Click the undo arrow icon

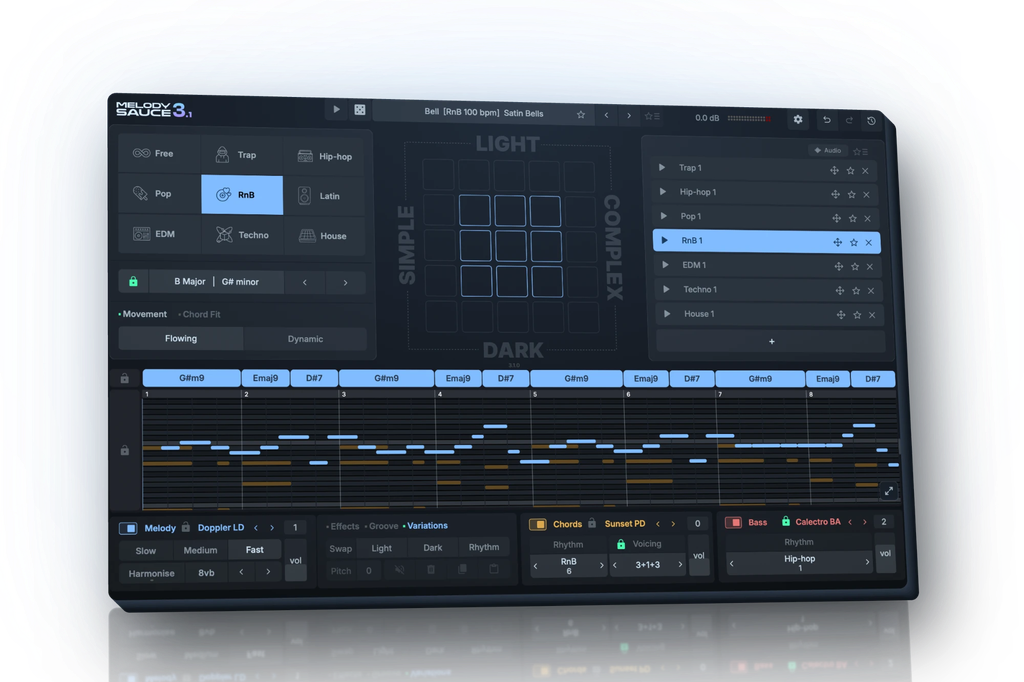826,120
